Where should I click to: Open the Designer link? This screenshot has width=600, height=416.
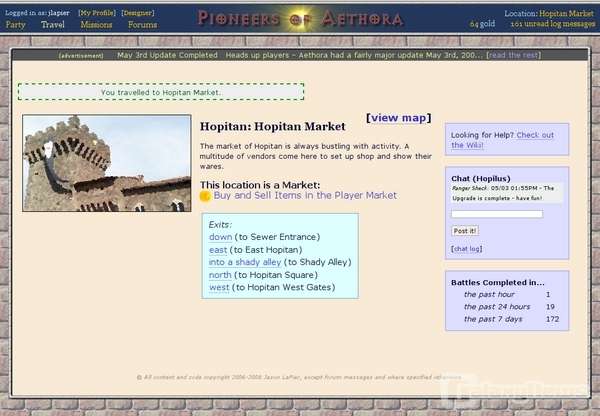[138, 13]
